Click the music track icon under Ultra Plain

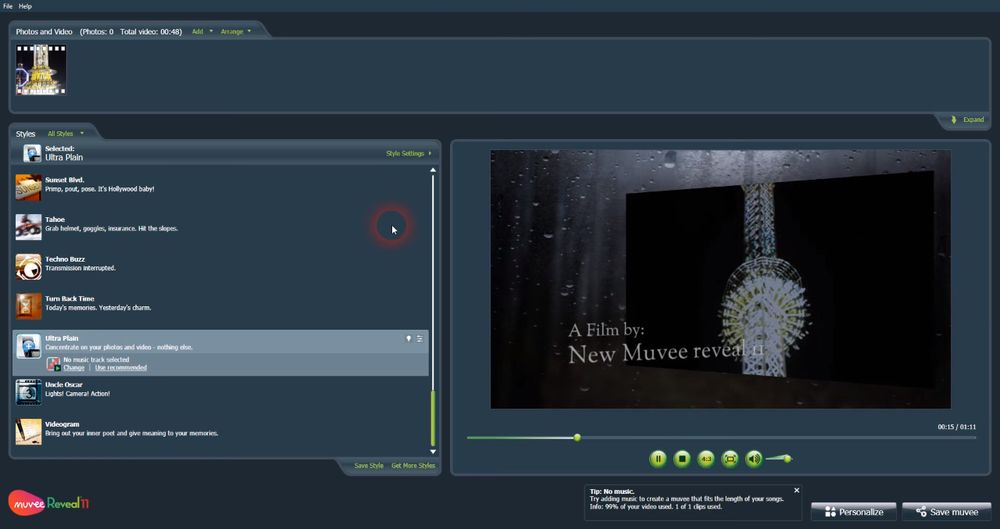(x=54, y=364)
